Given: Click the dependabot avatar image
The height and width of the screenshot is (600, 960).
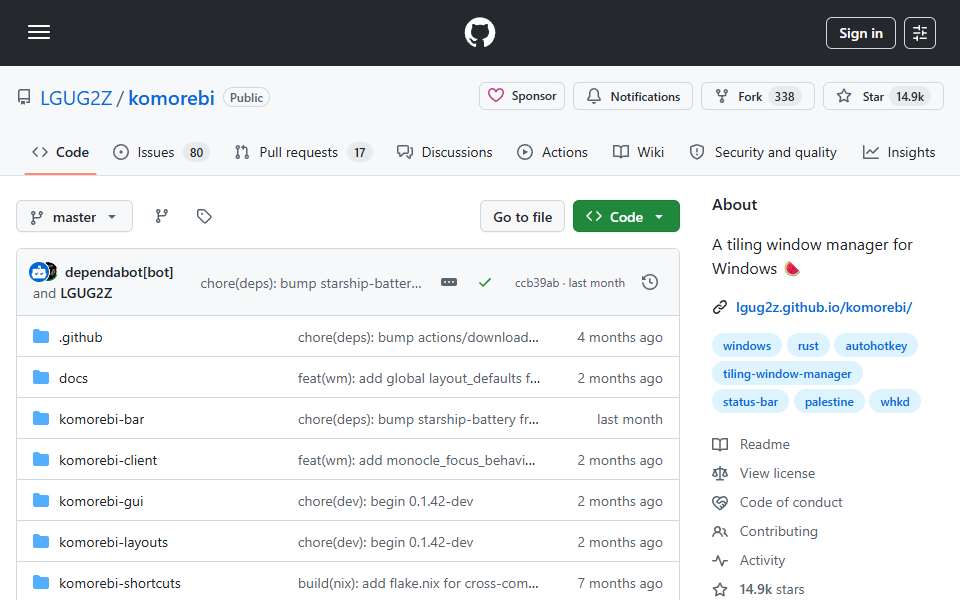Looking at the screenshot, I should point(39,272).
